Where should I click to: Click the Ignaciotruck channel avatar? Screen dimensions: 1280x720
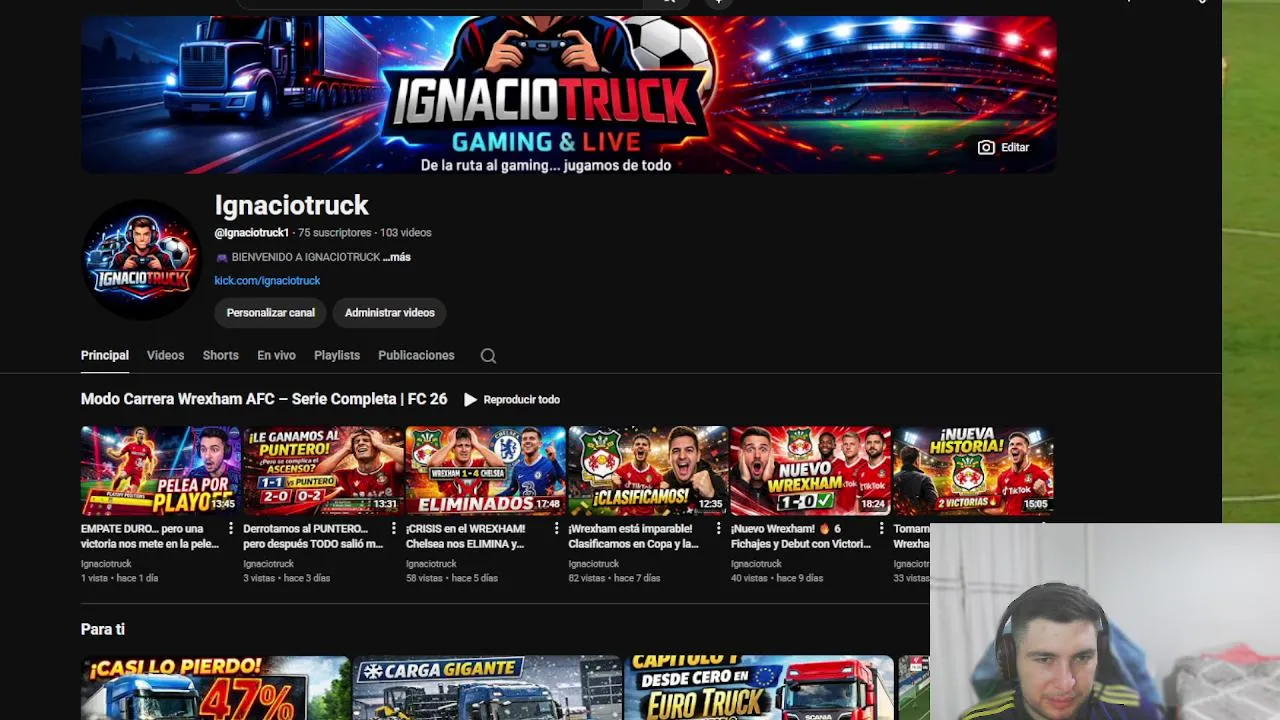coord(141,259)
